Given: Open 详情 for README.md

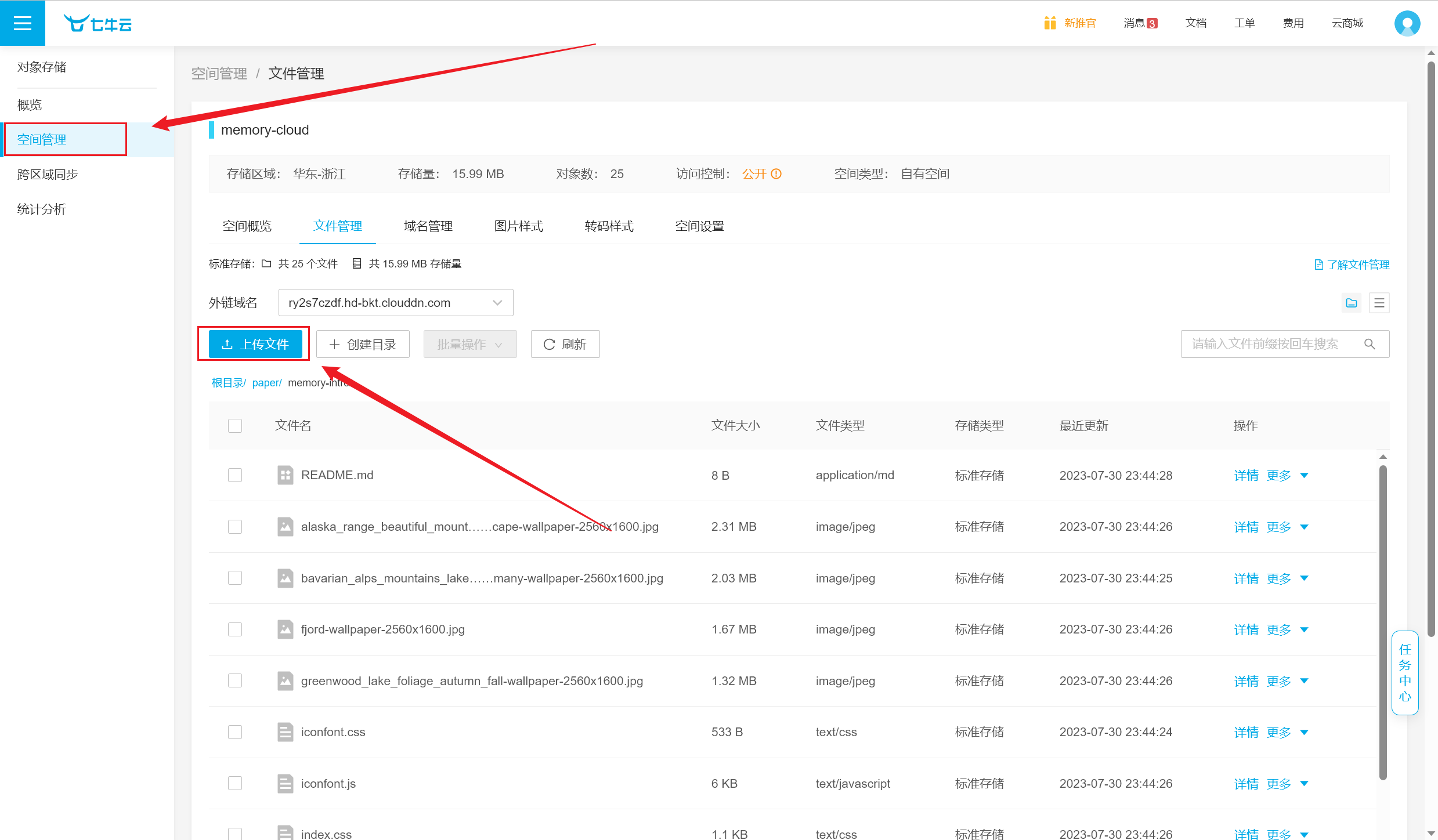Looking at the screenshot, I should click(1246, 476).
